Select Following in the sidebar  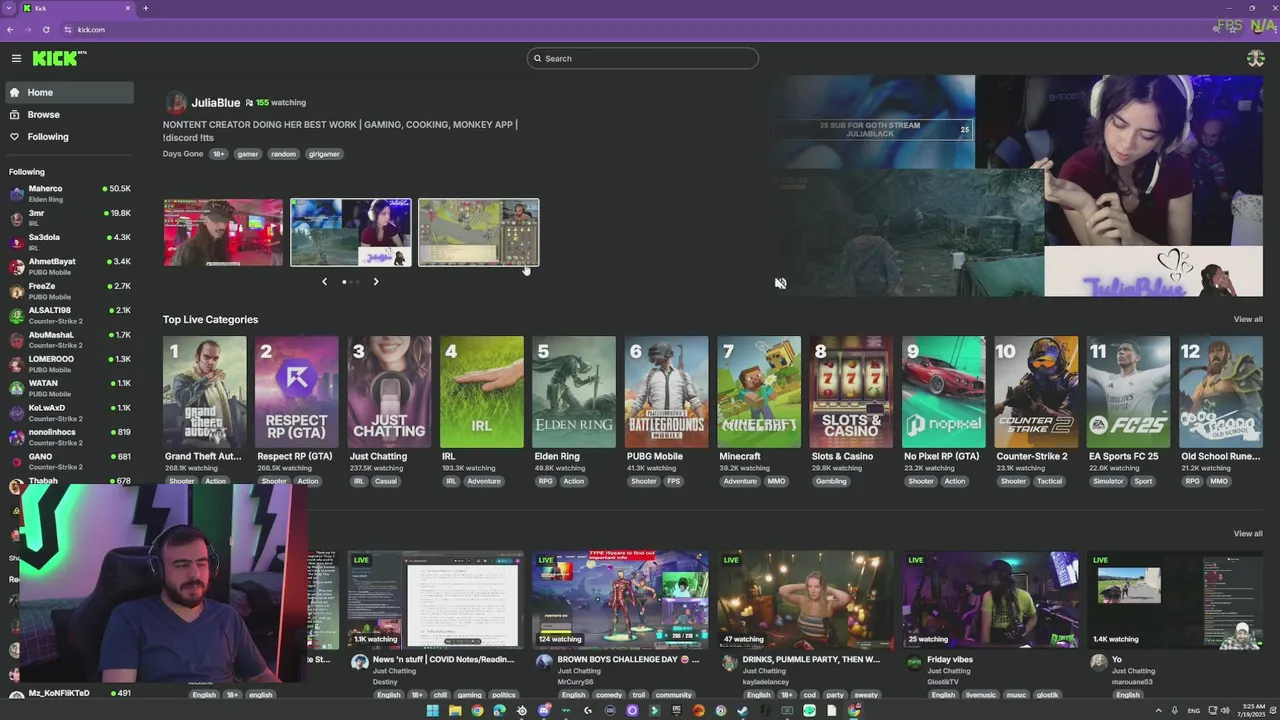[69, 136]
